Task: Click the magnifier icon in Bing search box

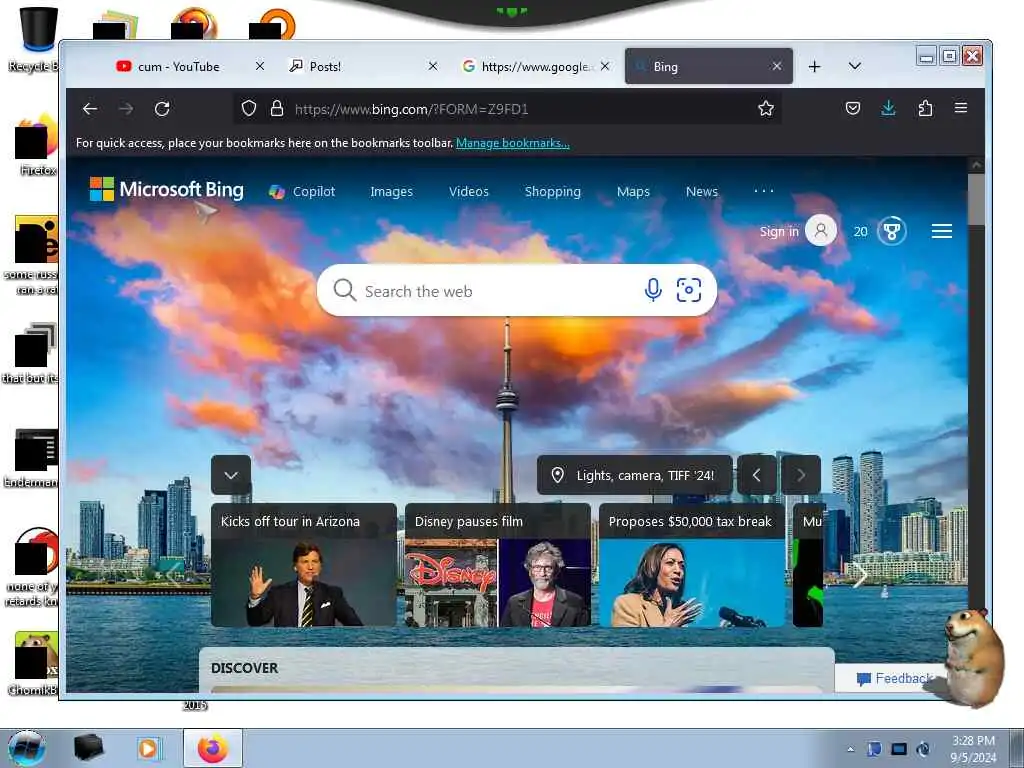Action: tap(345, 290)
